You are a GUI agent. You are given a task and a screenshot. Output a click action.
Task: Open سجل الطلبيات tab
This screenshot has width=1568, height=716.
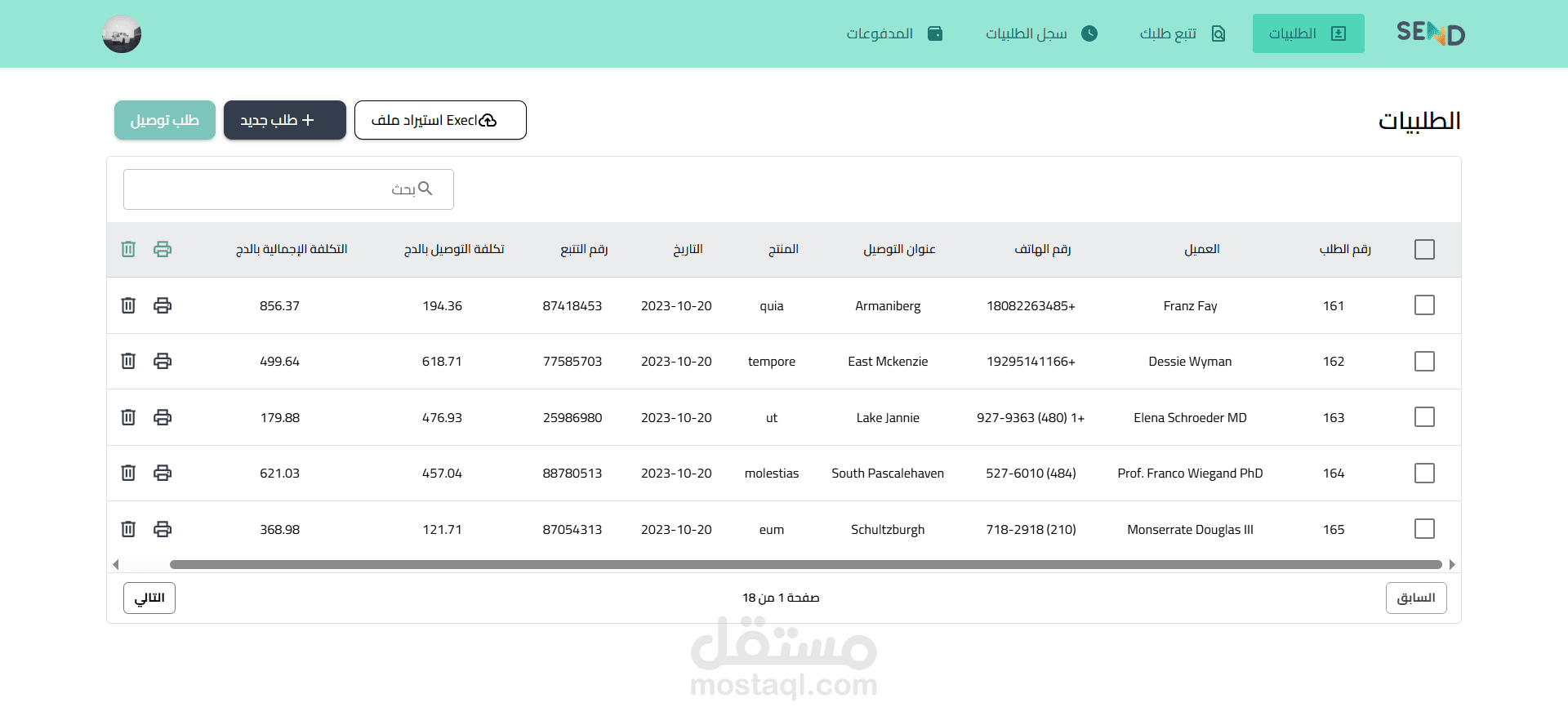click(1041, 33)
